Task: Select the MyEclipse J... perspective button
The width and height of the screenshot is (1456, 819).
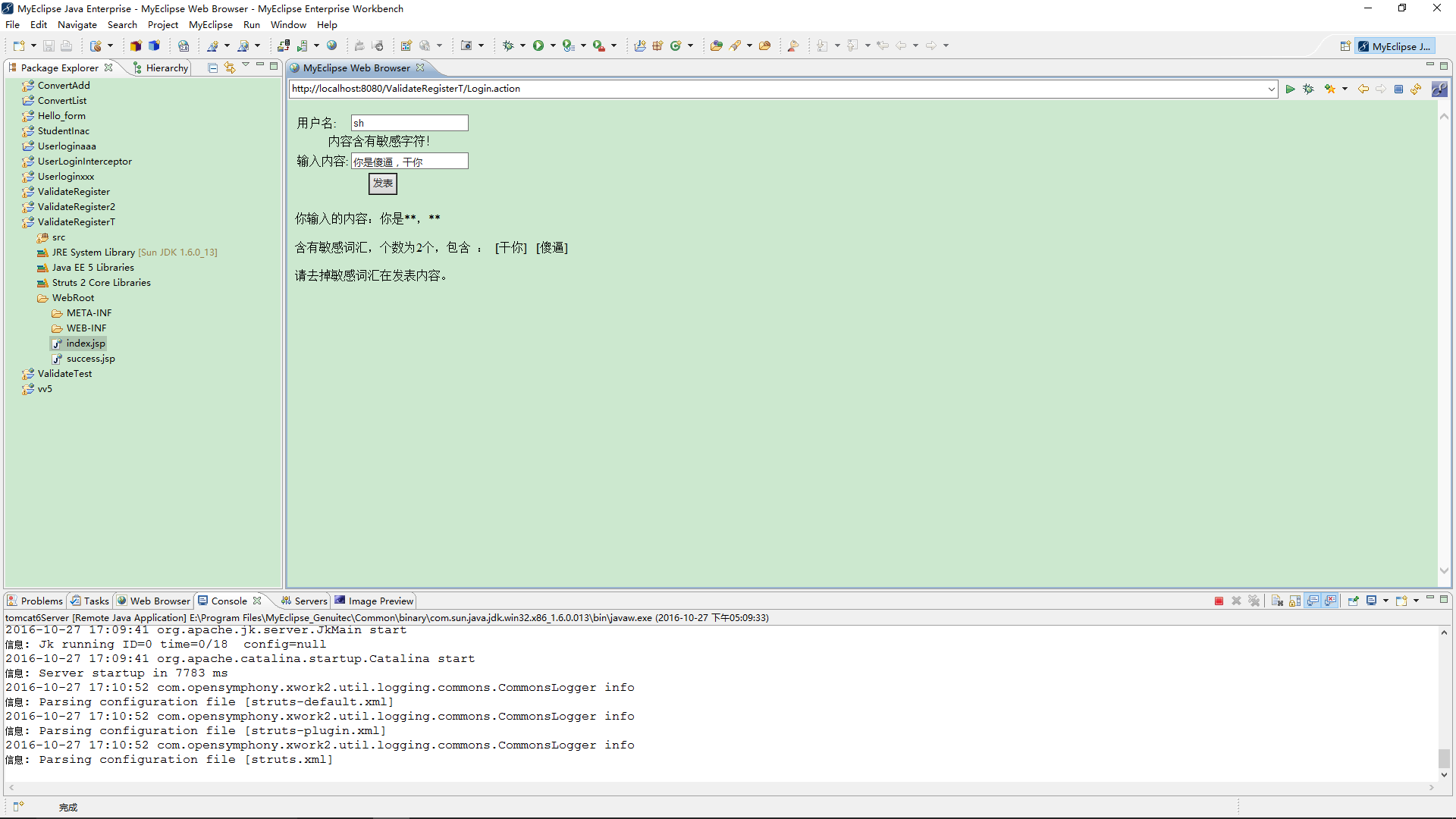Action: 1395,46
